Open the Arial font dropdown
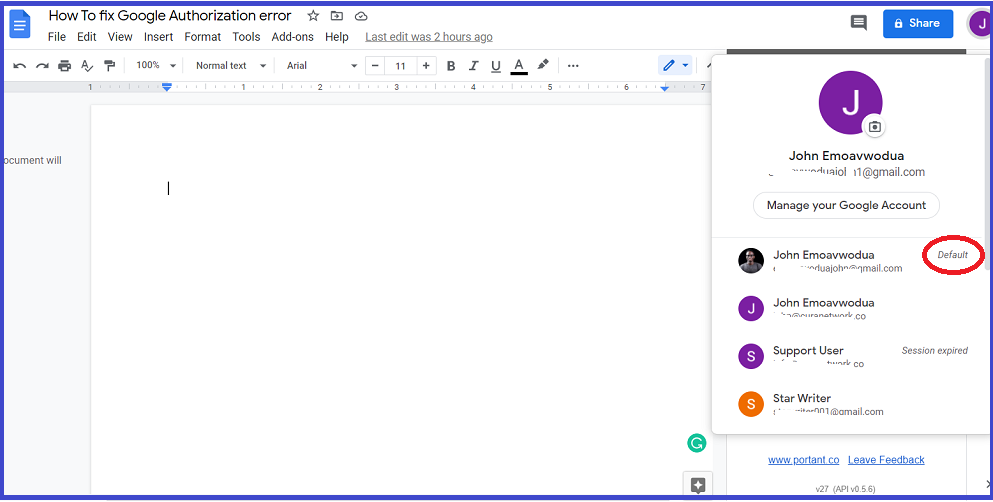The image size is (993, 502). (x=322, y=65)
